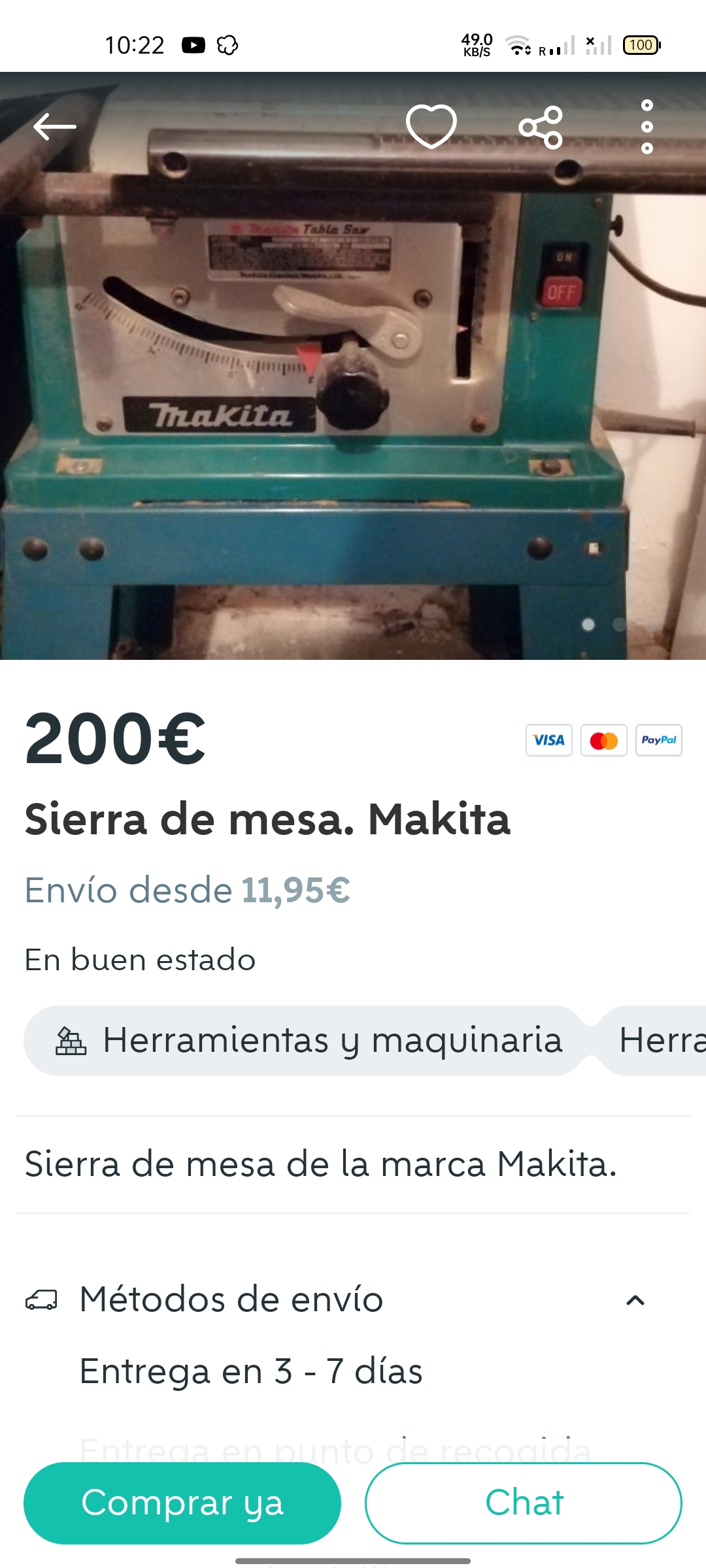The image size is (706, 1568).
Task: Open the Makita table saw photo
Action: point(353,366)
